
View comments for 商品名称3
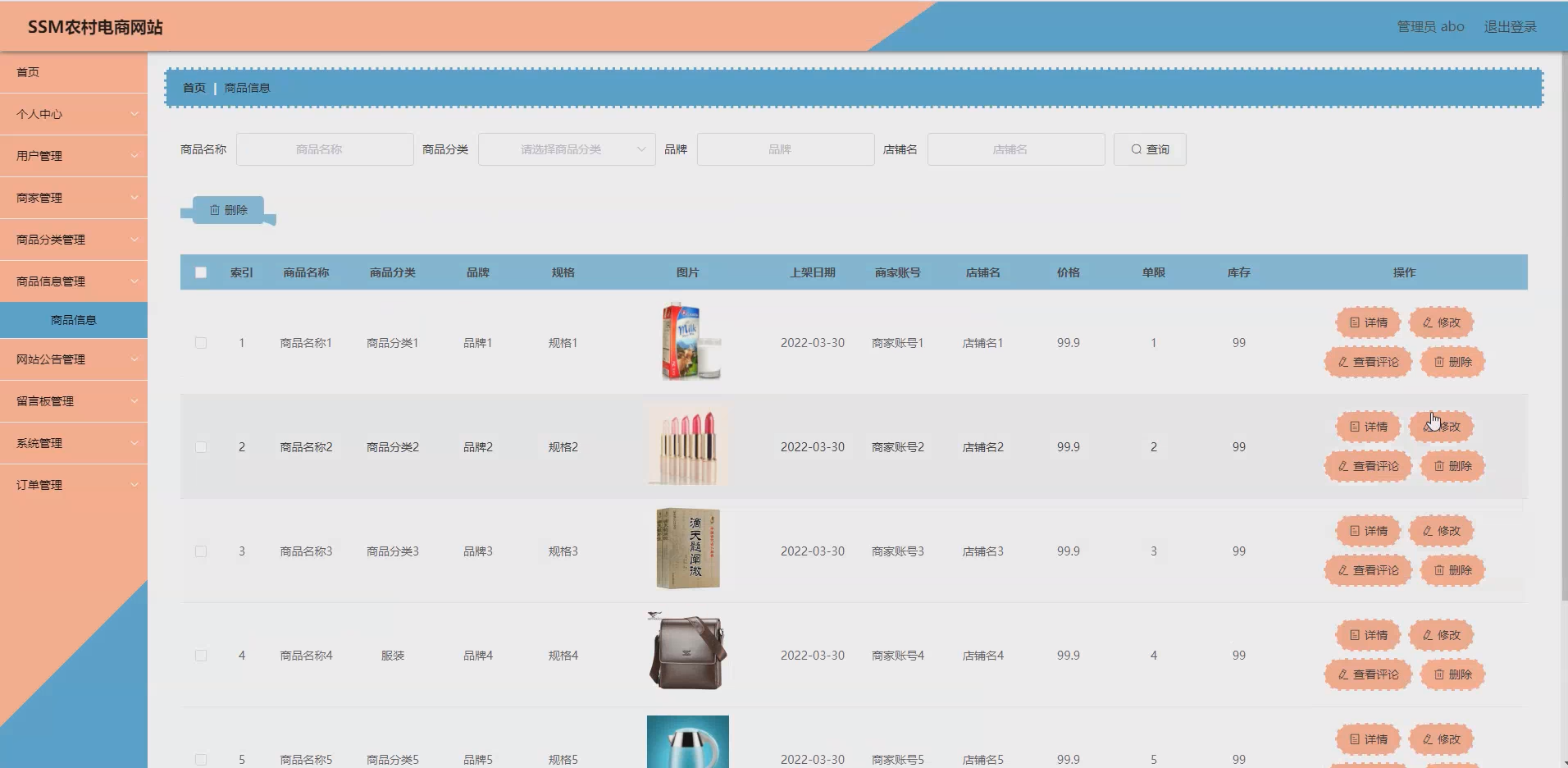click(1368, 570)
